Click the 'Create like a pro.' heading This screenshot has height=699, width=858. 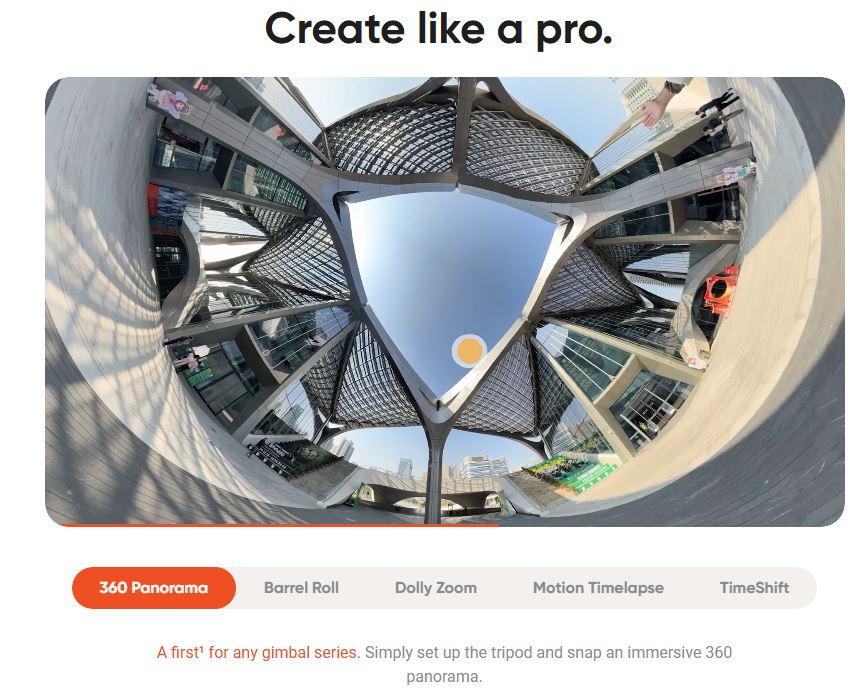[438, 30]
